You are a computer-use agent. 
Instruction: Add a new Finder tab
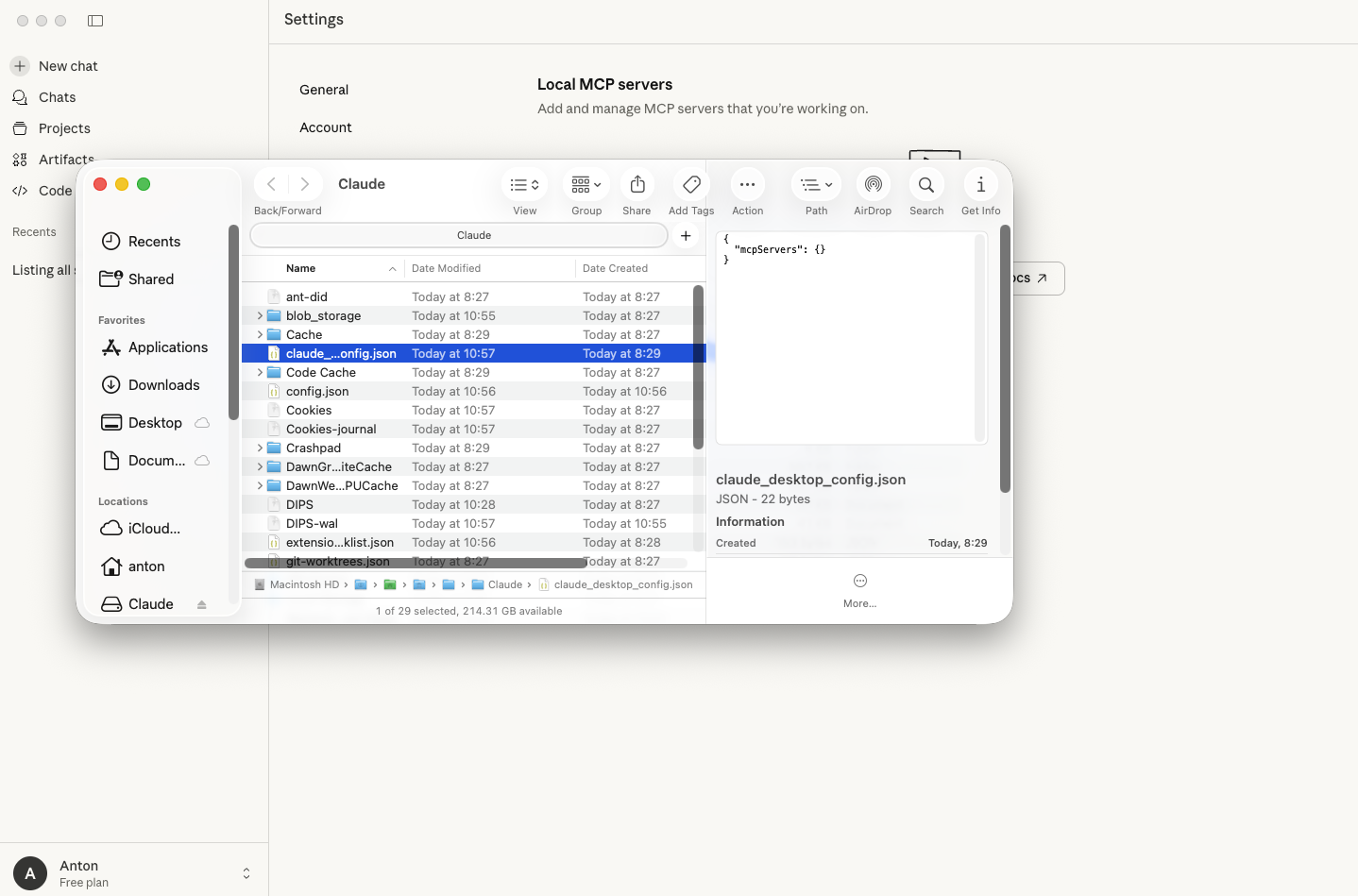[686, 236]
